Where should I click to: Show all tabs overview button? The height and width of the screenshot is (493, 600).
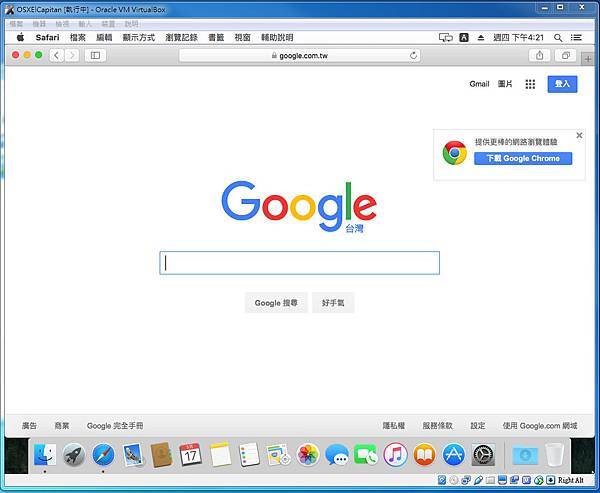[x=566, y=56]
